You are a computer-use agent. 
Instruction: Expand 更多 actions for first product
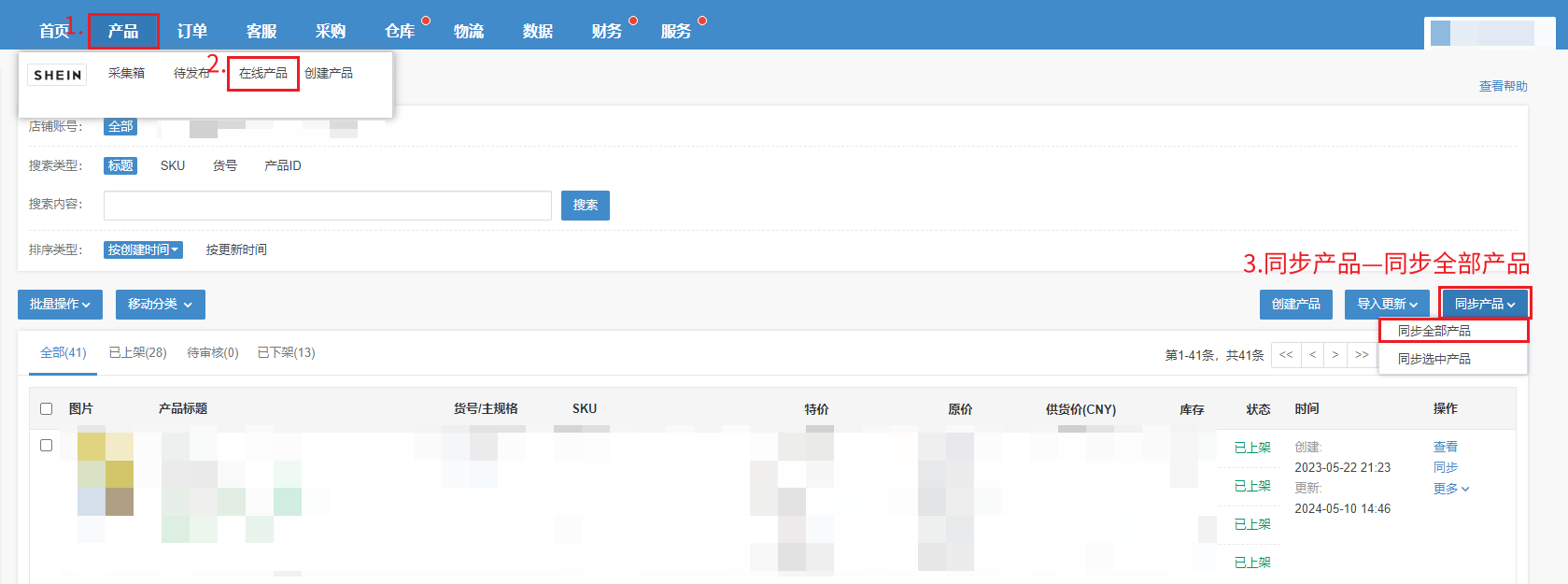click(x=1450, y=489)
